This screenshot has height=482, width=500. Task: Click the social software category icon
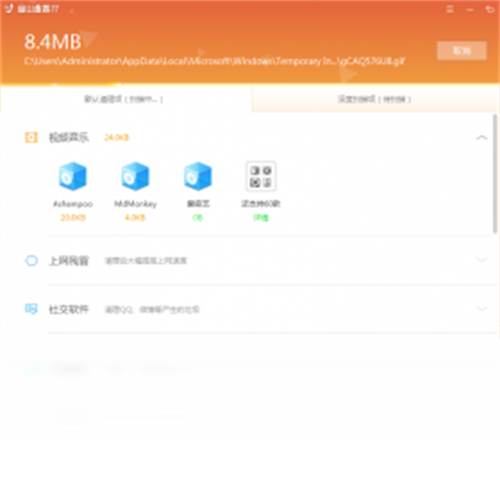coord(31,309)
